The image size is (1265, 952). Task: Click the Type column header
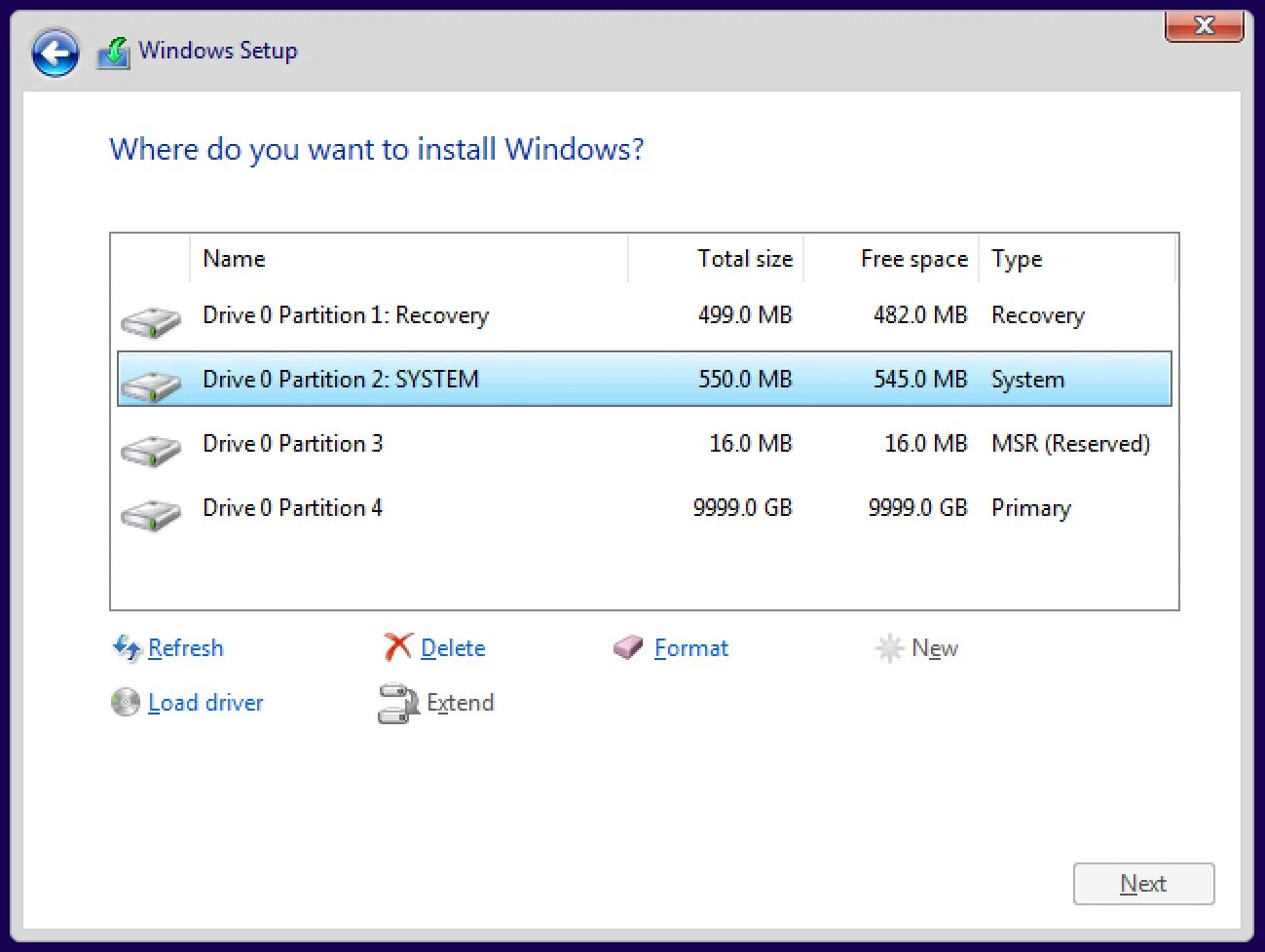coord(1017,259)
